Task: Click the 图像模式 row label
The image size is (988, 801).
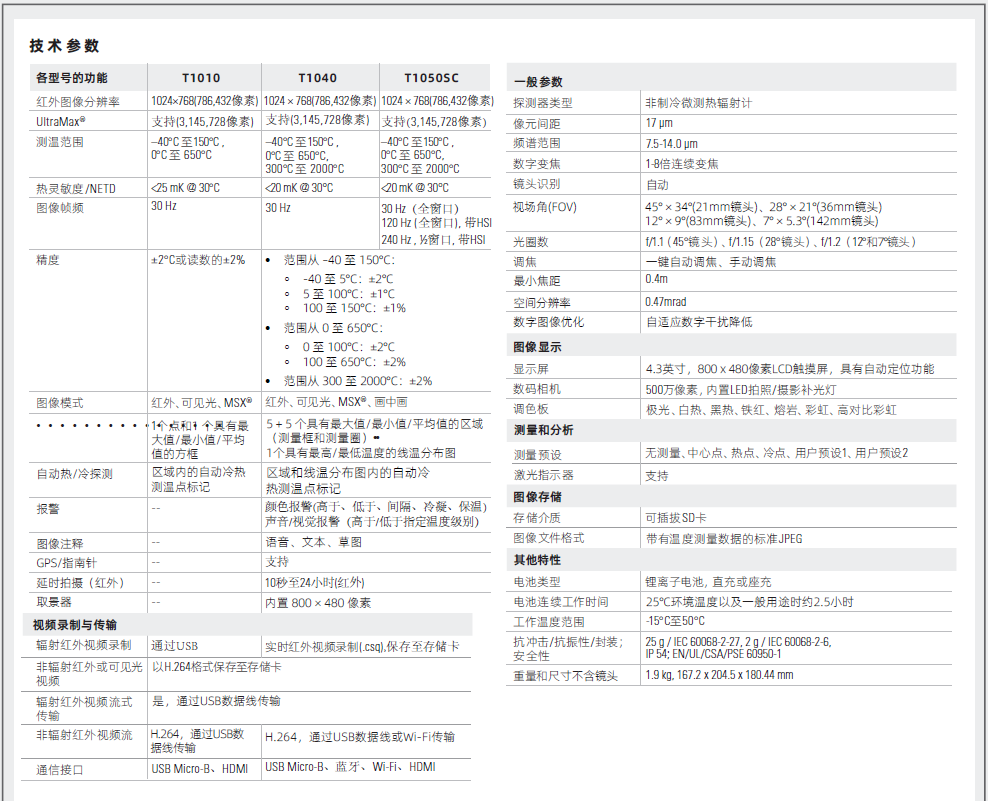Action: (x=60, y=403)
